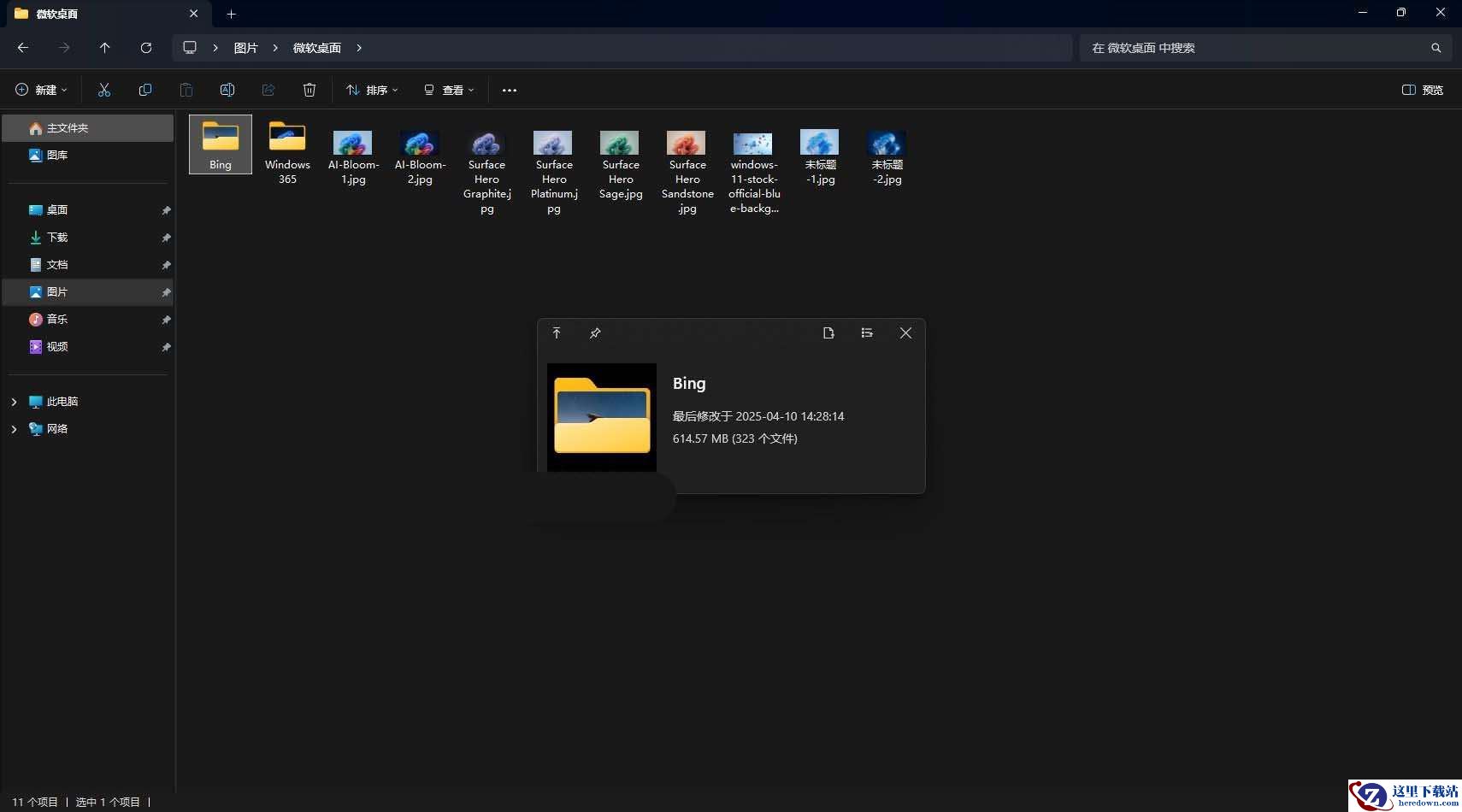
Task: Select Surface Hero Platinum.jpg
Action: point(554,173)
